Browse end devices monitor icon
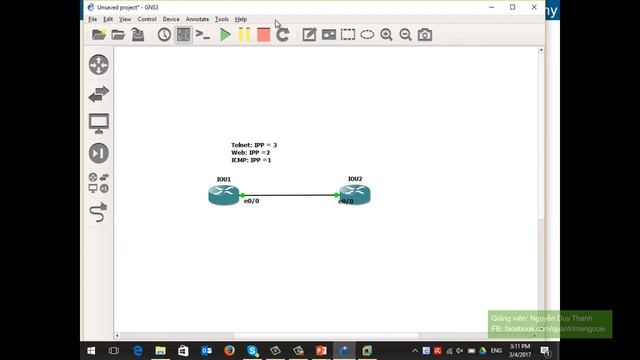The width and height of the screenshot is (640, 360). 99,124
